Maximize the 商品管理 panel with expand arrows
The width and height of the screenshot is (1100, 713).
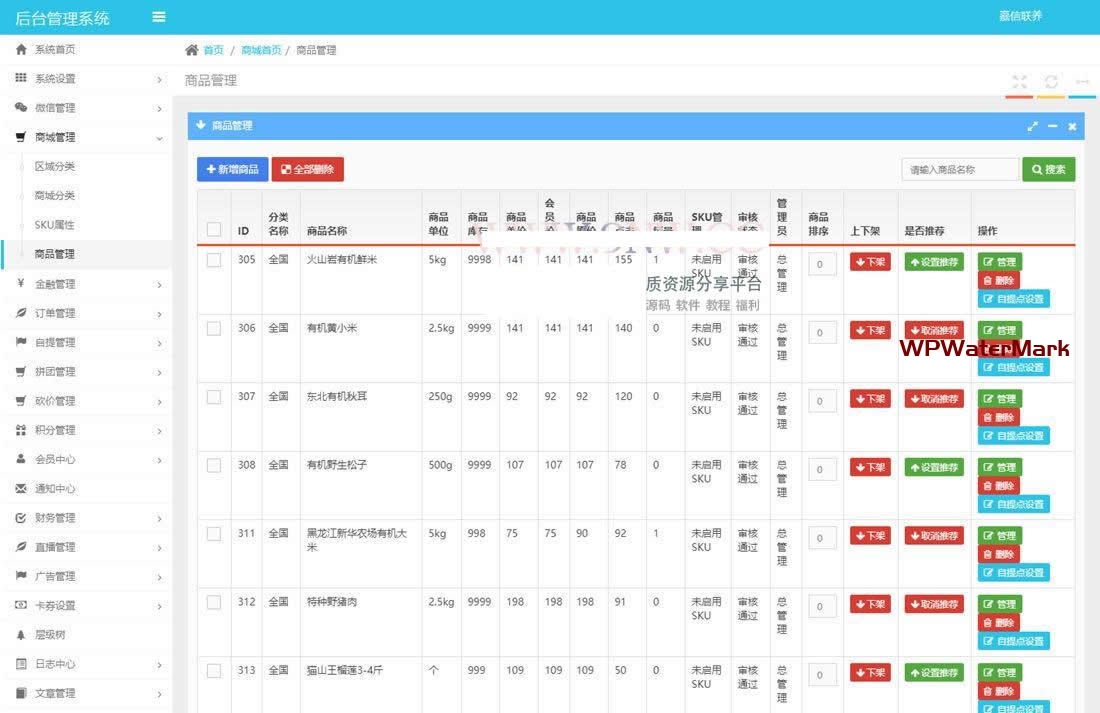[x=1032, y=126]
